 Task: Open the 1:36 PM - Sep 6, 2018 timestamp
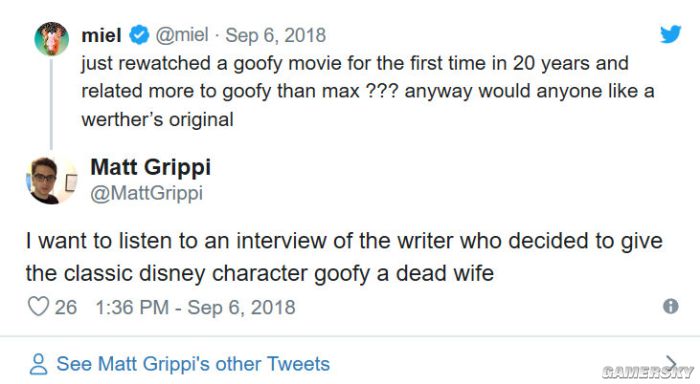click(x=195, y=307)
